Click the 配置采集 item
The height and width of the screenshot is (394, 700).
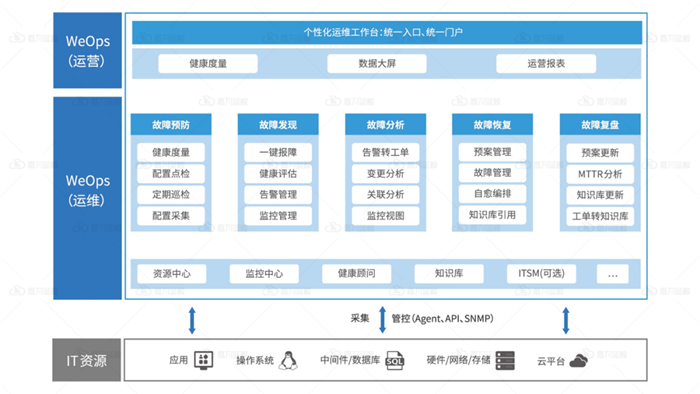pos(171,216)
